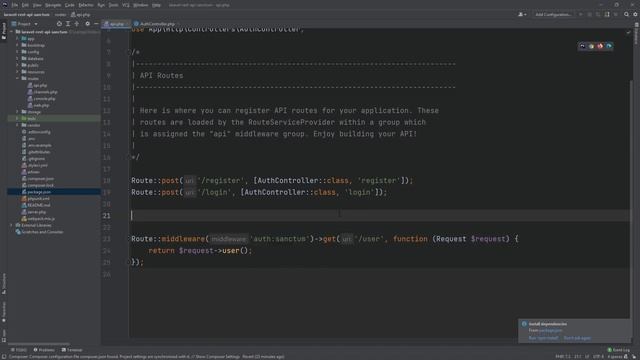Click the Run play icon in toolbar

click(581, 14)
